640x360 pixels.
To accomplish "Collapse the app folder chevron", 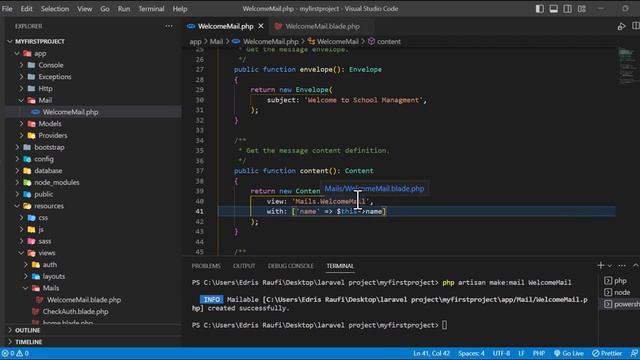I will pos(17,53).
